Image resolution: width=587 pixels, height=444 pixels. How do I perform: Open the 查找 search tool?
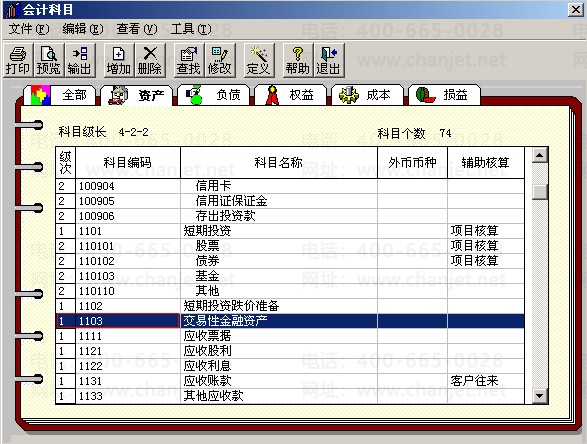[x=189, y=60]
